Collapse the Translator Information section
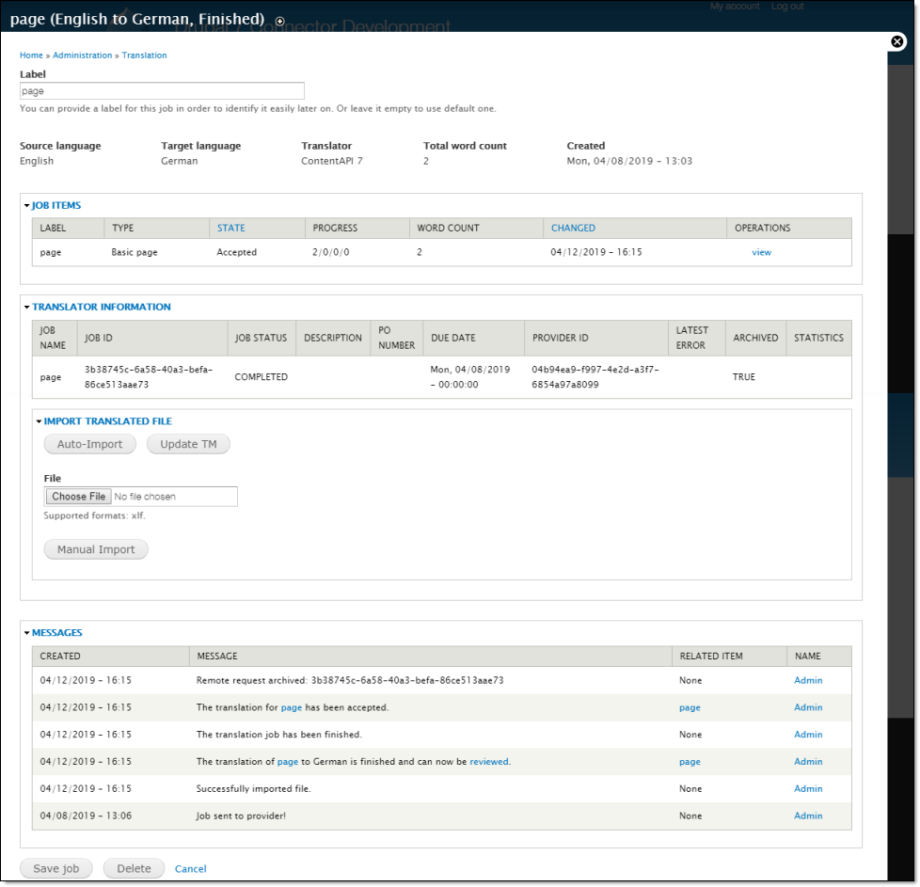The image size is (920, 887). (x=101, y=307)
